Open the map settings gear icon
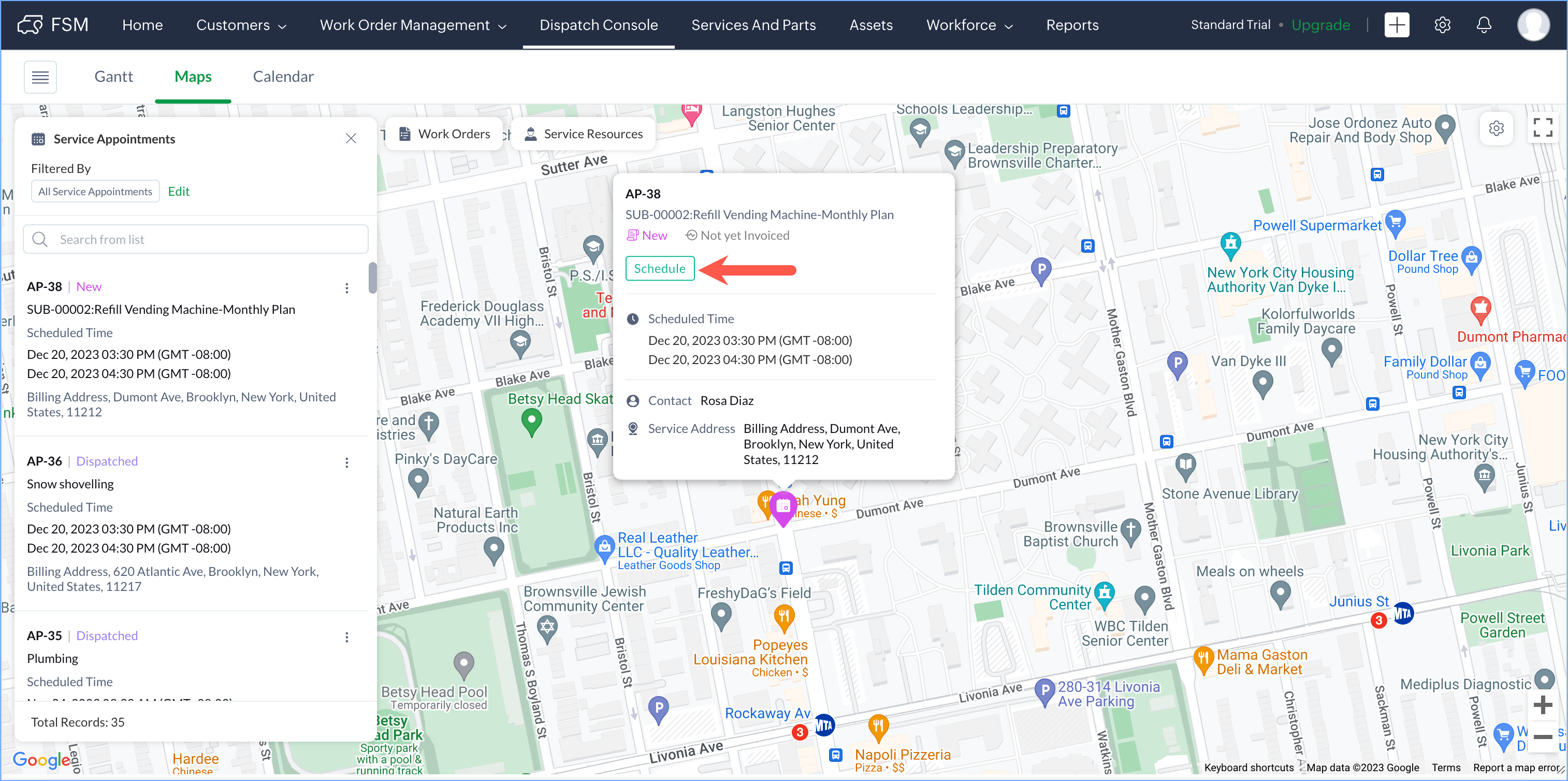Screen dimensions: 1568x781 1496,128
